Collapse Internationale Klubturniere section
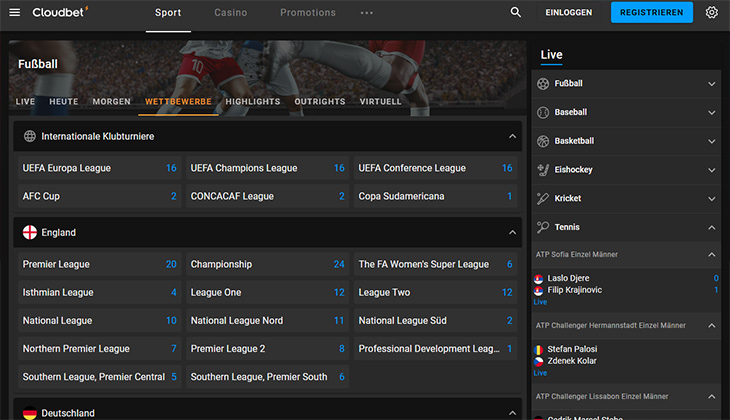 [512, 136]
